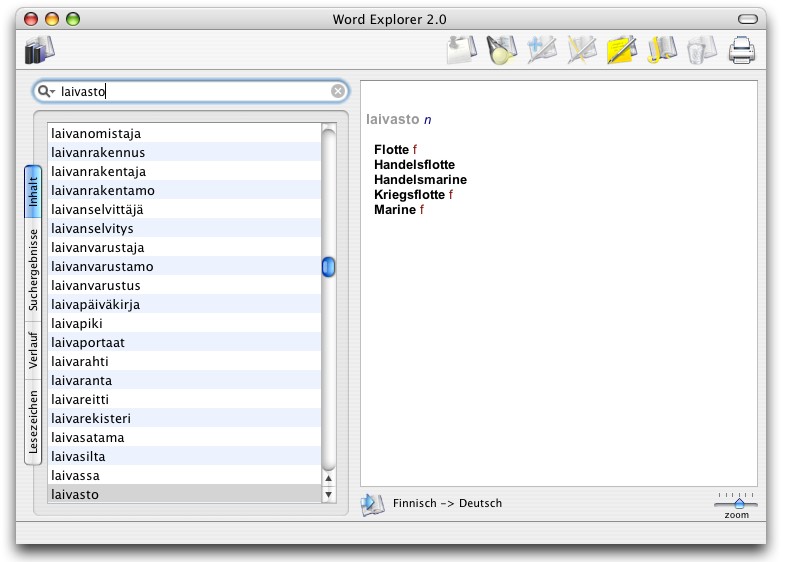Select laivanvarustus in the word list
This screenshot has height=562, width=793.
tap(185, 285)
